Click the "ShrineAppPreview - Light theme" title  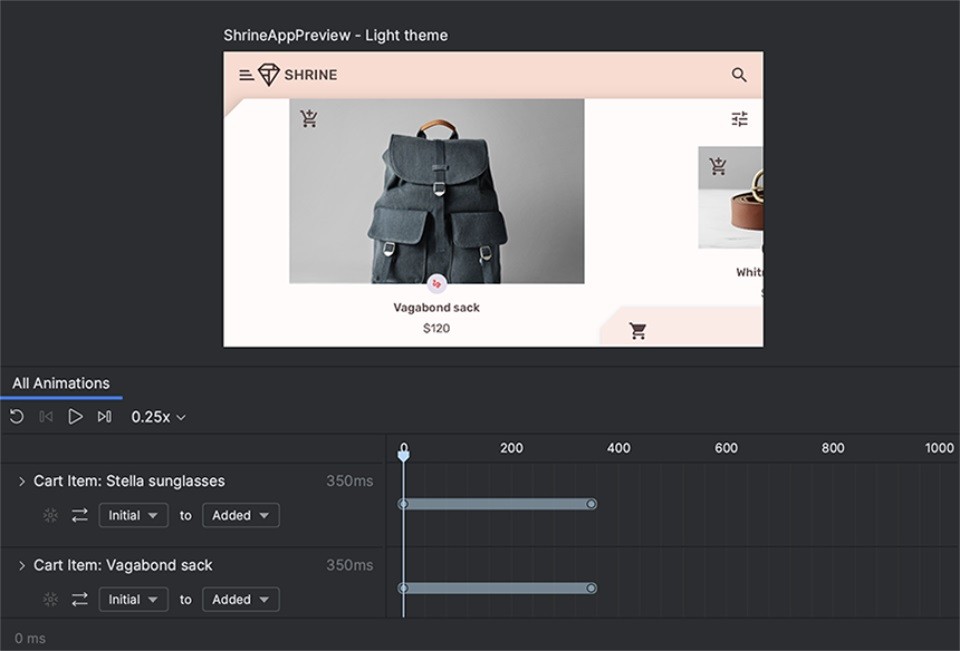tap(336, 36)
